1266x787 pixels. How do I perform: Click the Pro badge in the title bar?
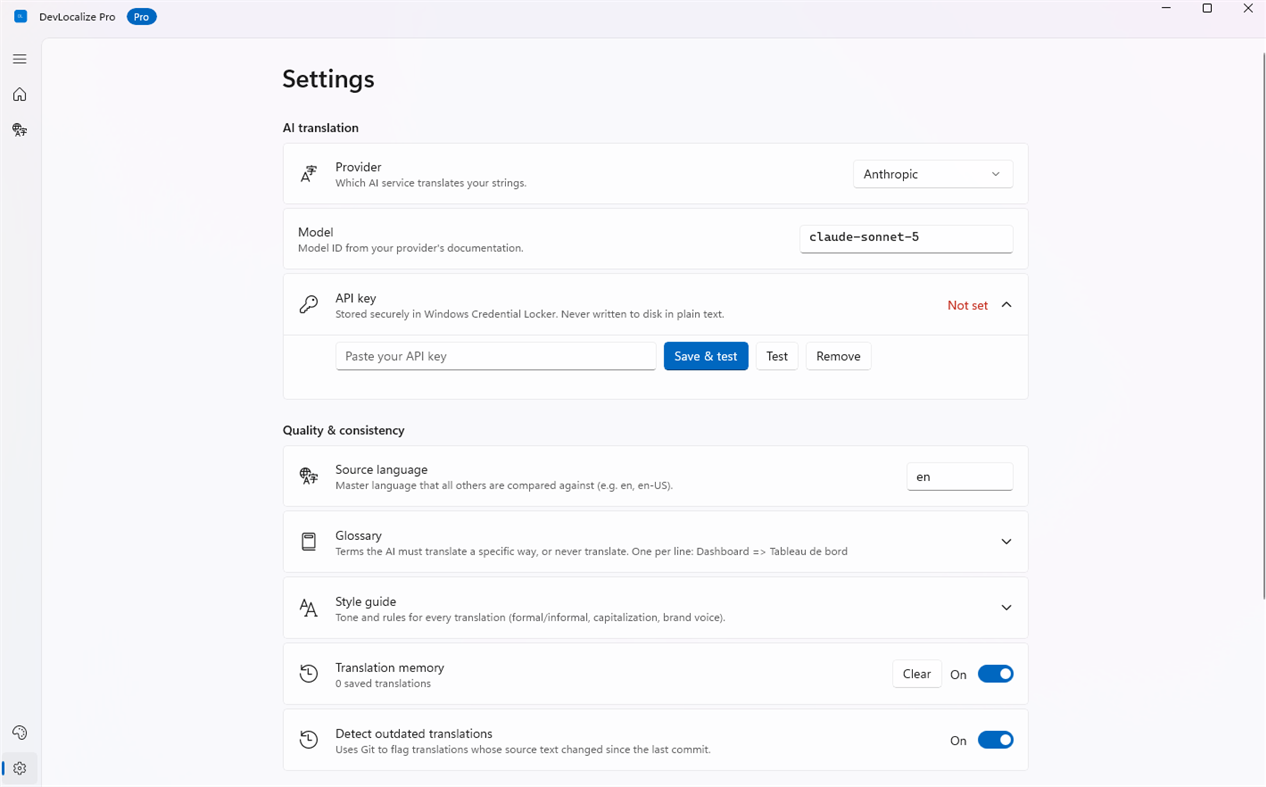click(142, 17)
